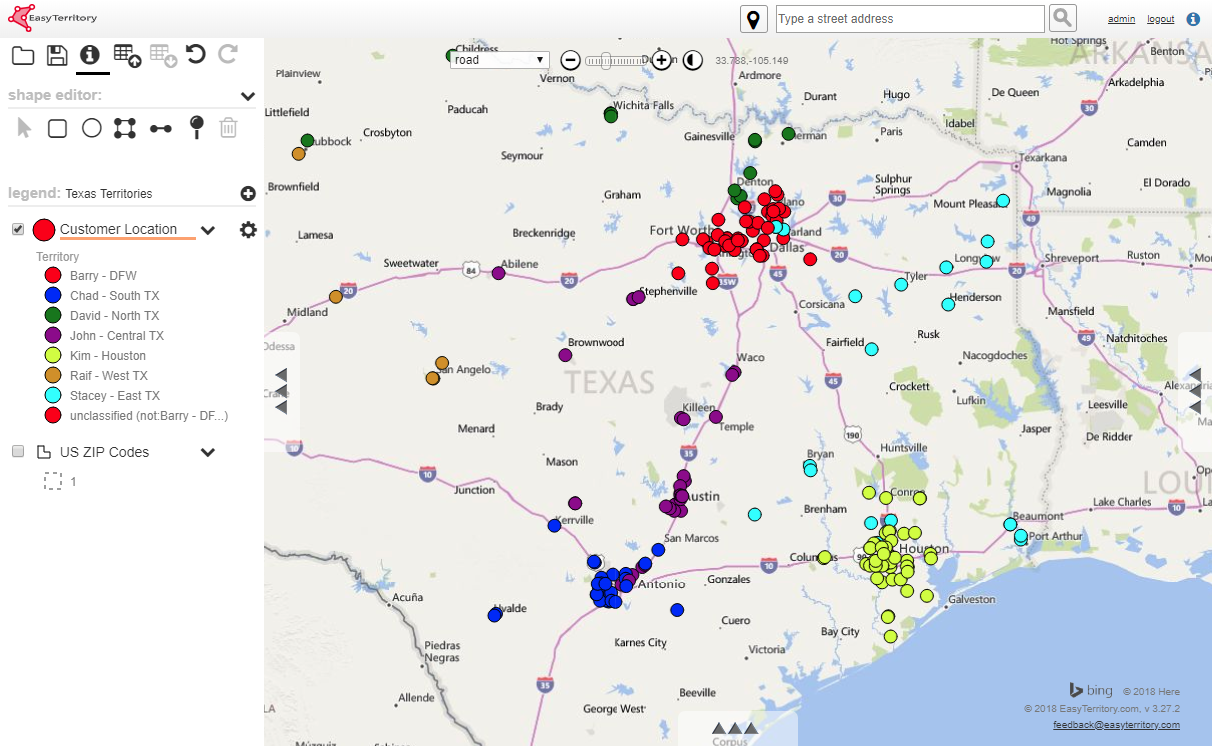Open the road map style dropdown

click(x=500, y=60)
